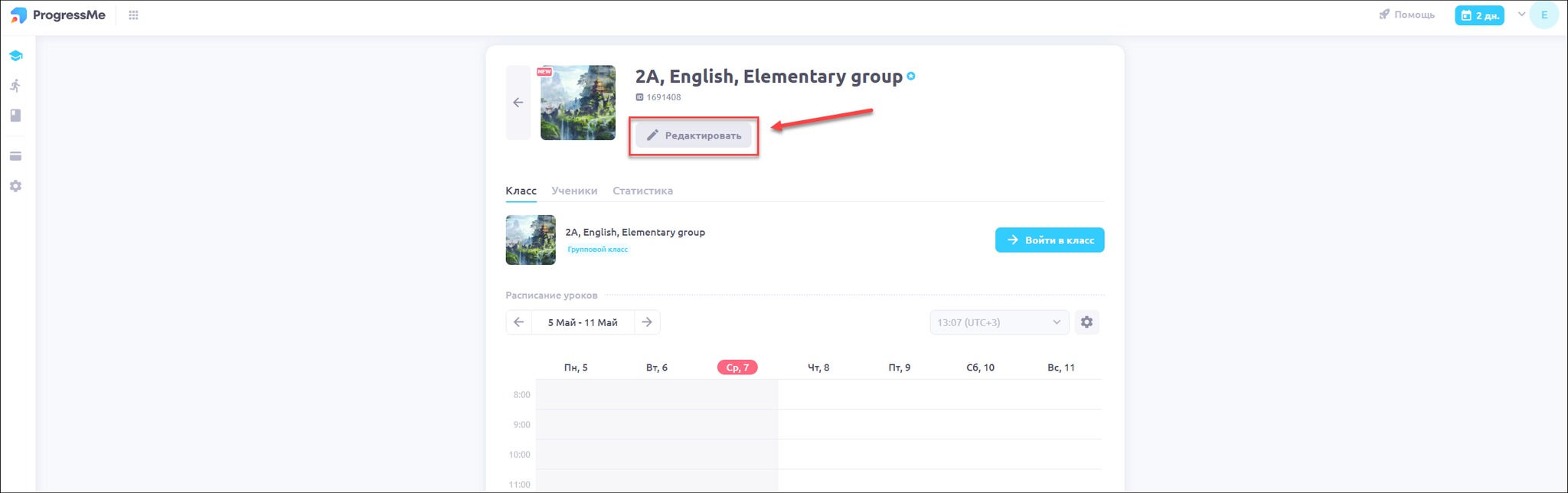Expand the user account chevron menu
Image resolution: width=1568 pixels, height=493 pixels.
(1521, 15)
